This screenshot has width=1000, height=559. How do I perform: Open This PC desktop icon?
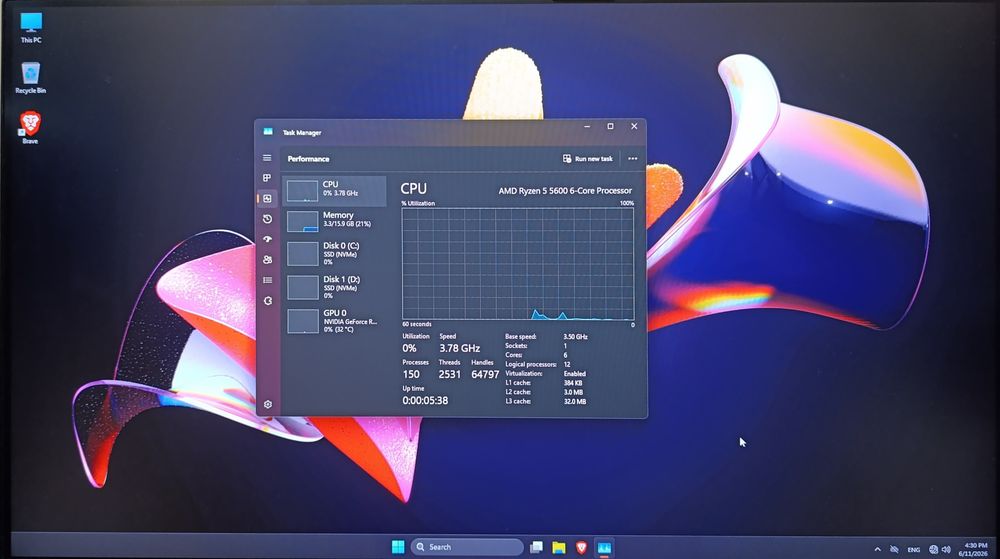coord(31,28)
